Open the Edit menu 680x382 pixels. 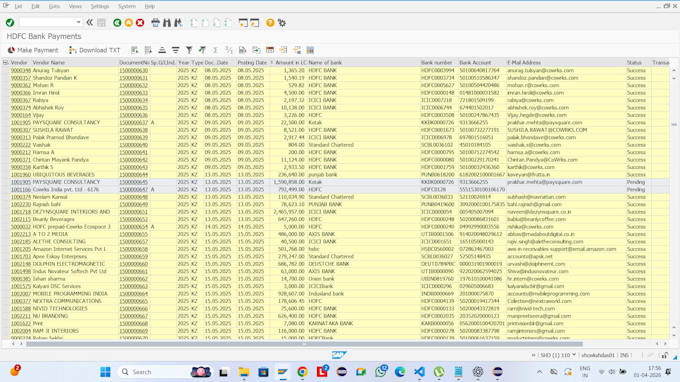click(x=35, y=7)
